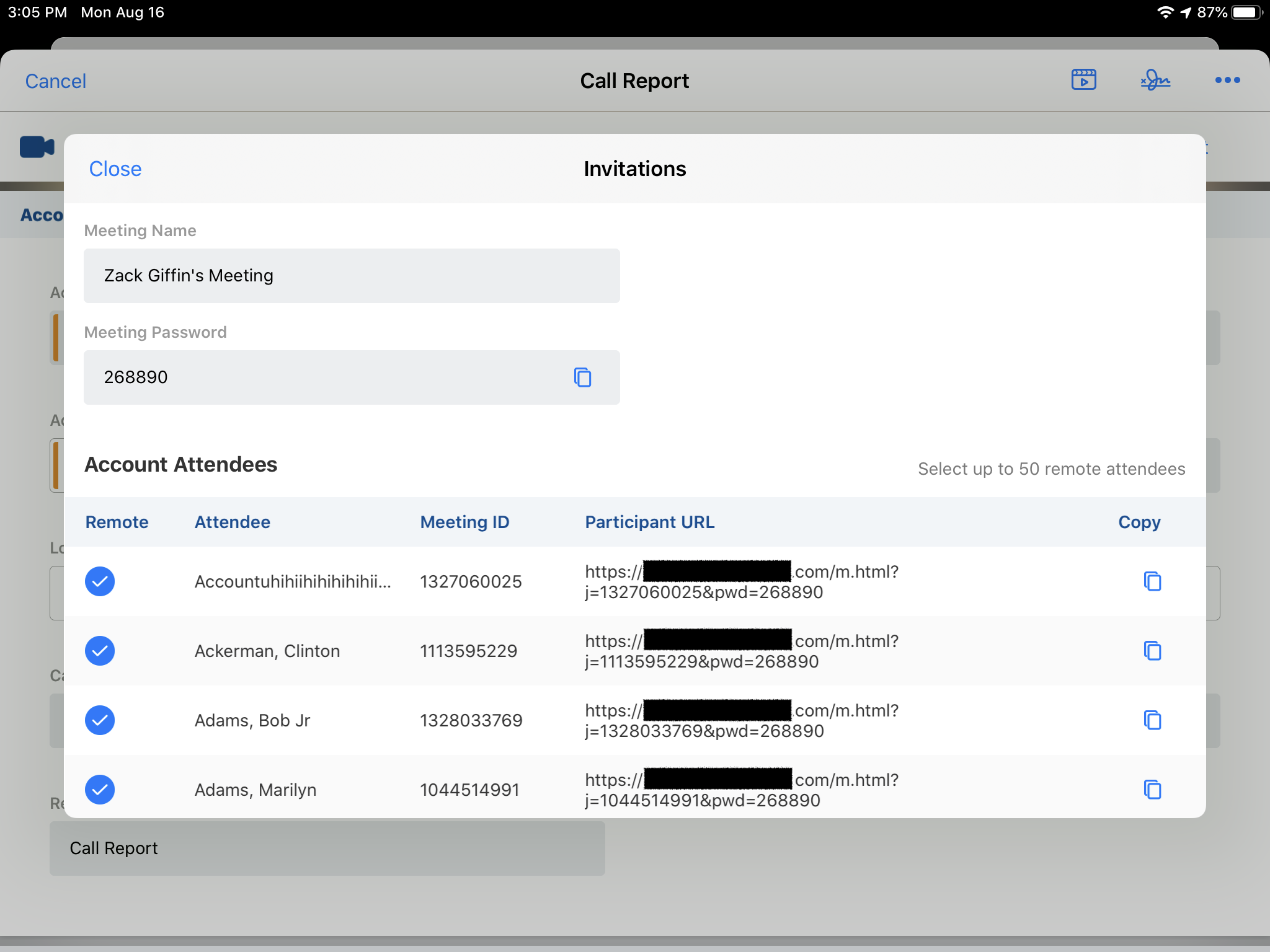The width and height of the screenshot is (1270, 952).
Task: Click the Meeting Name field
Action: click(351, 276)
